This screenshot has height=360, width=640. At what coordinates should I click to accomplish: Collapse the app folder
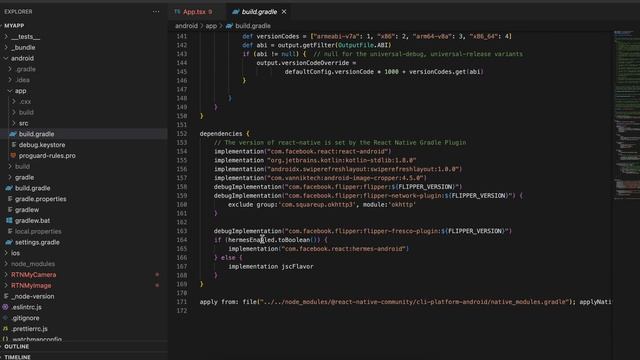pos(20,91)
